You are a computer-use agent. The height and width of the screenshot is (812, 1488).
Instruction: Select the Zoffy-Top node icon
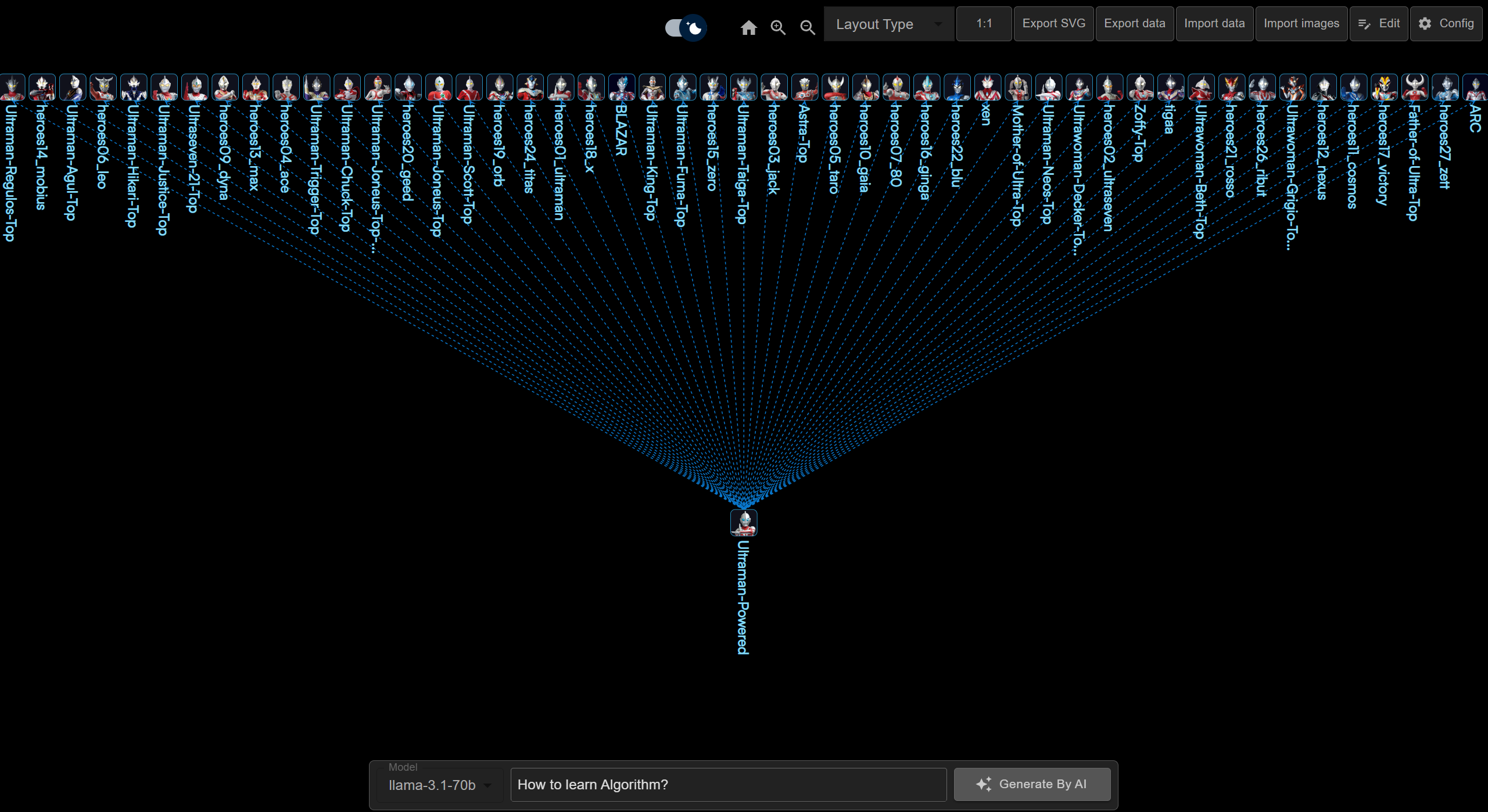(1141, 87)
